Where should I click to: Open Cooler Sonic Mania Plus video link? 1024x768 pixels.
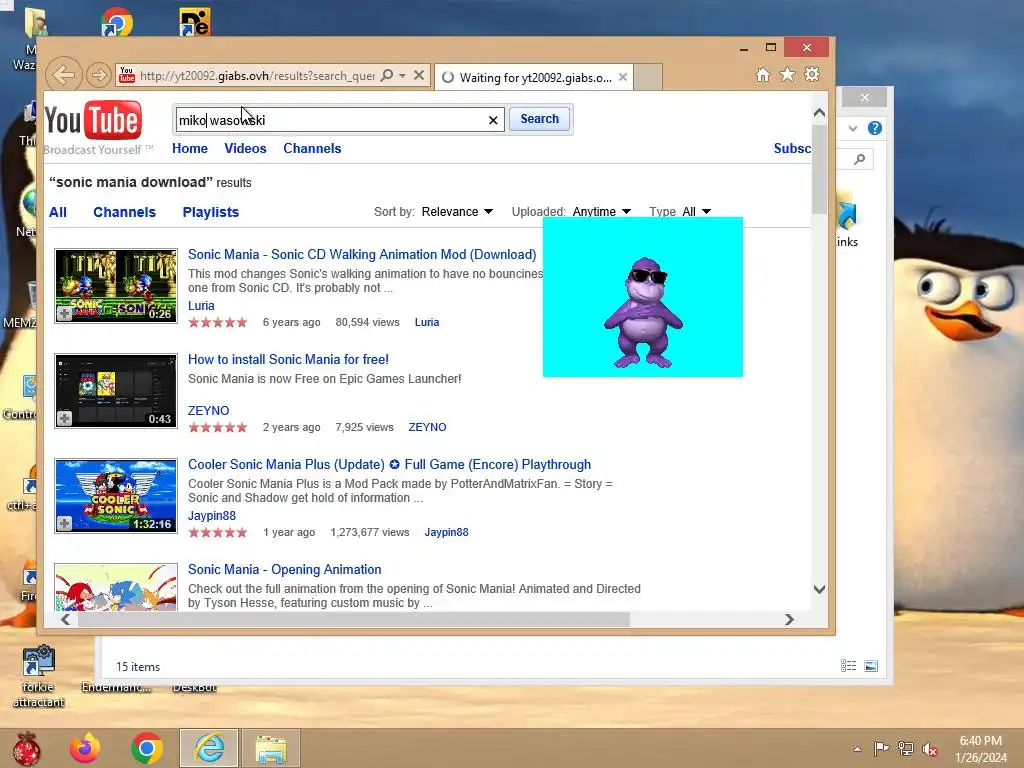(x=389, y=464)
